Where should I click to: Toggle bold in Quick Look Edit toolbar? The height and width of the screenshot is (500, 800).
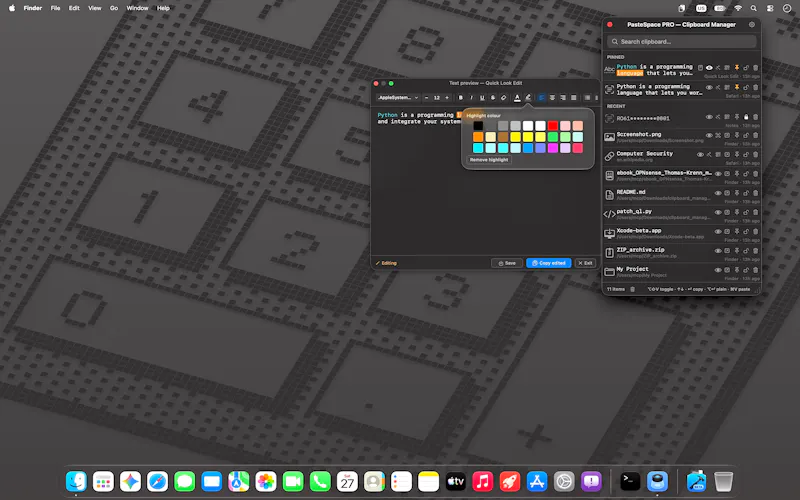point(461,97)
